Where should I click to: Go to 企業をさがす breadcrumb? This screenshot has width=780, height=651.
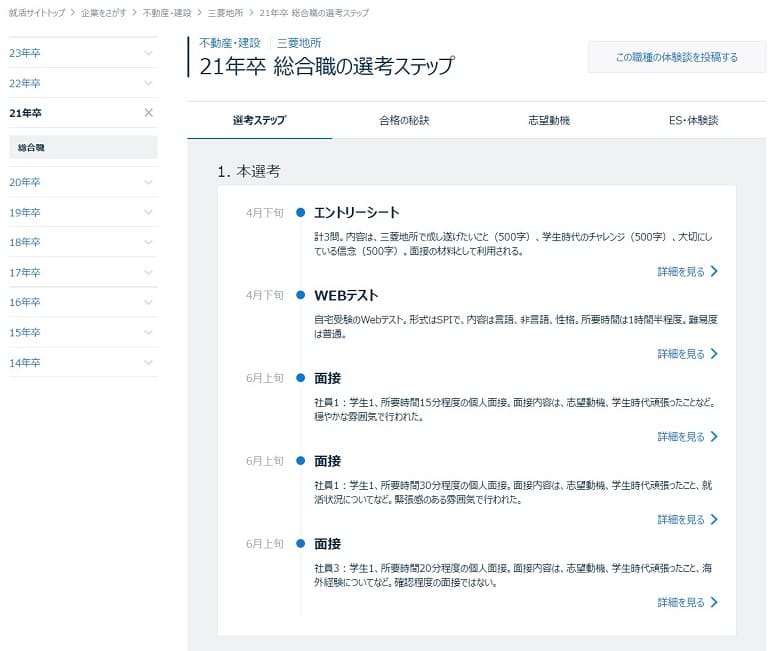tap(103, 13)
